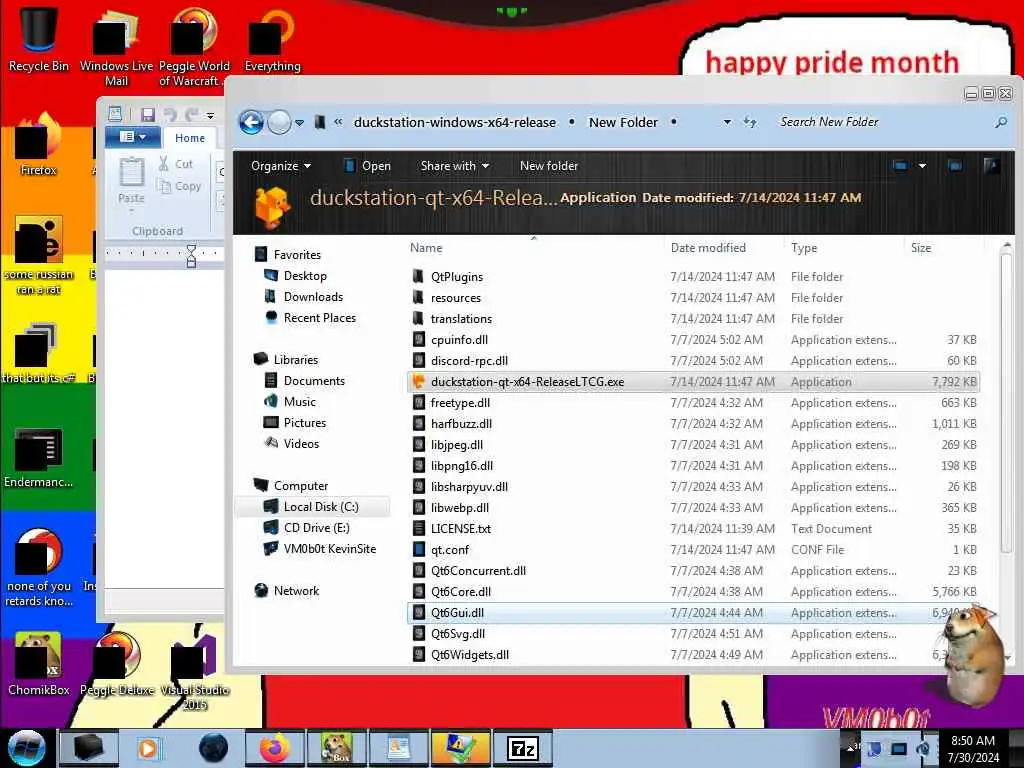Image resolution: width=1024 pixels, height=768 pixels.
Task: Open the WordPad quick access customize dropdown
Action: pyautogui.click(x=210, y=116)
